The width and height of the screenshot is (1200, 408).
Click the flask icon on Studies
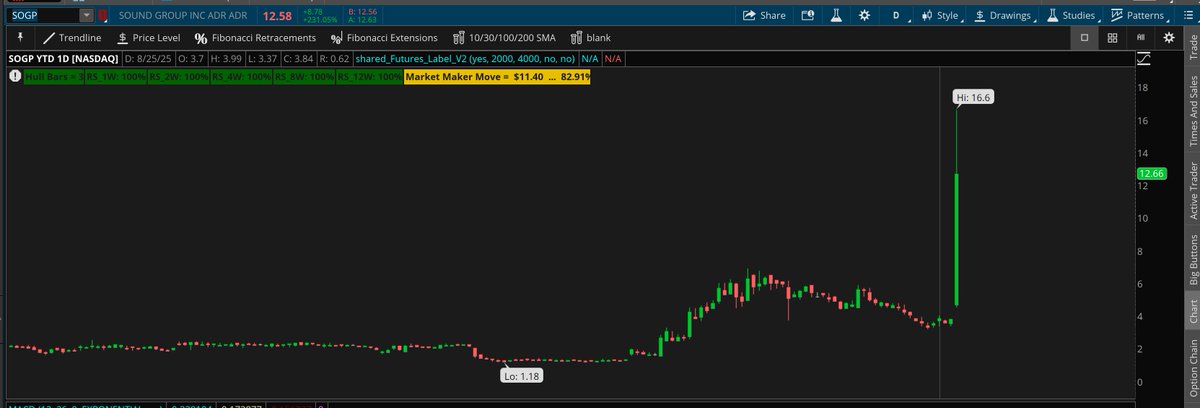pyautogui.click(x=1052, y=15)
